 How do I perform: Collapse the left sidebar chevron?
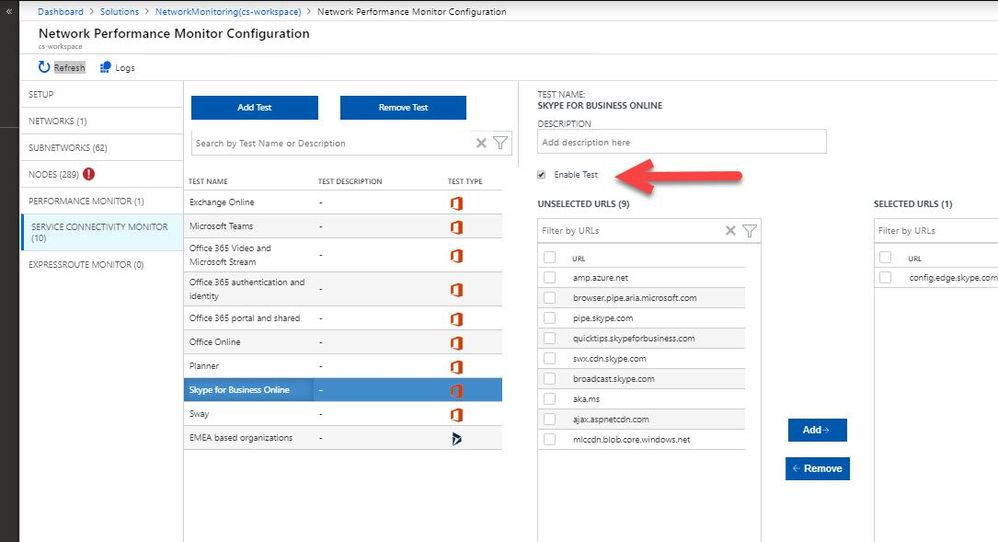[x=9, y=11]
